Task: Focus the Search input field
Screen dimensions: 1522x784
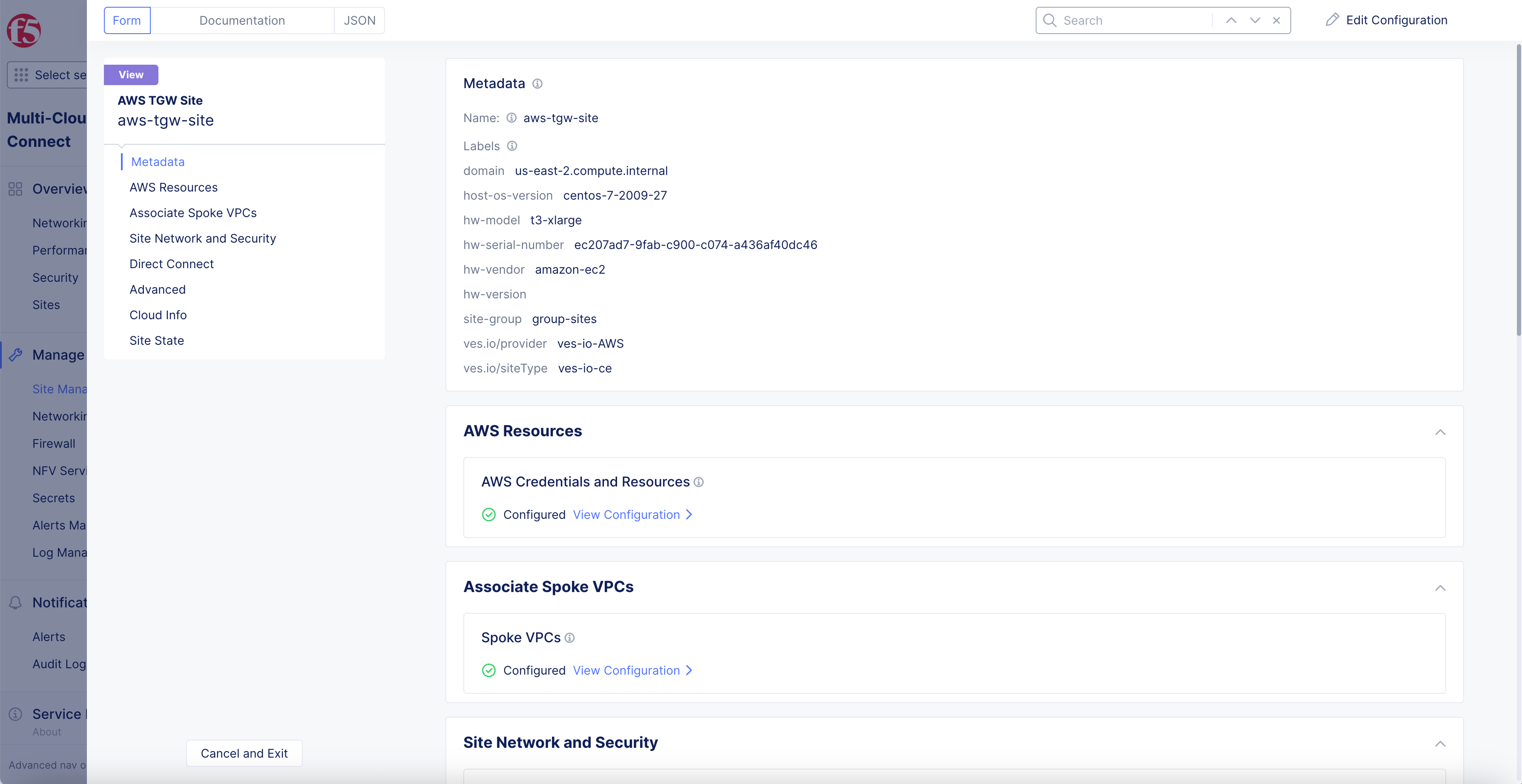Action: pos(1134,21)
